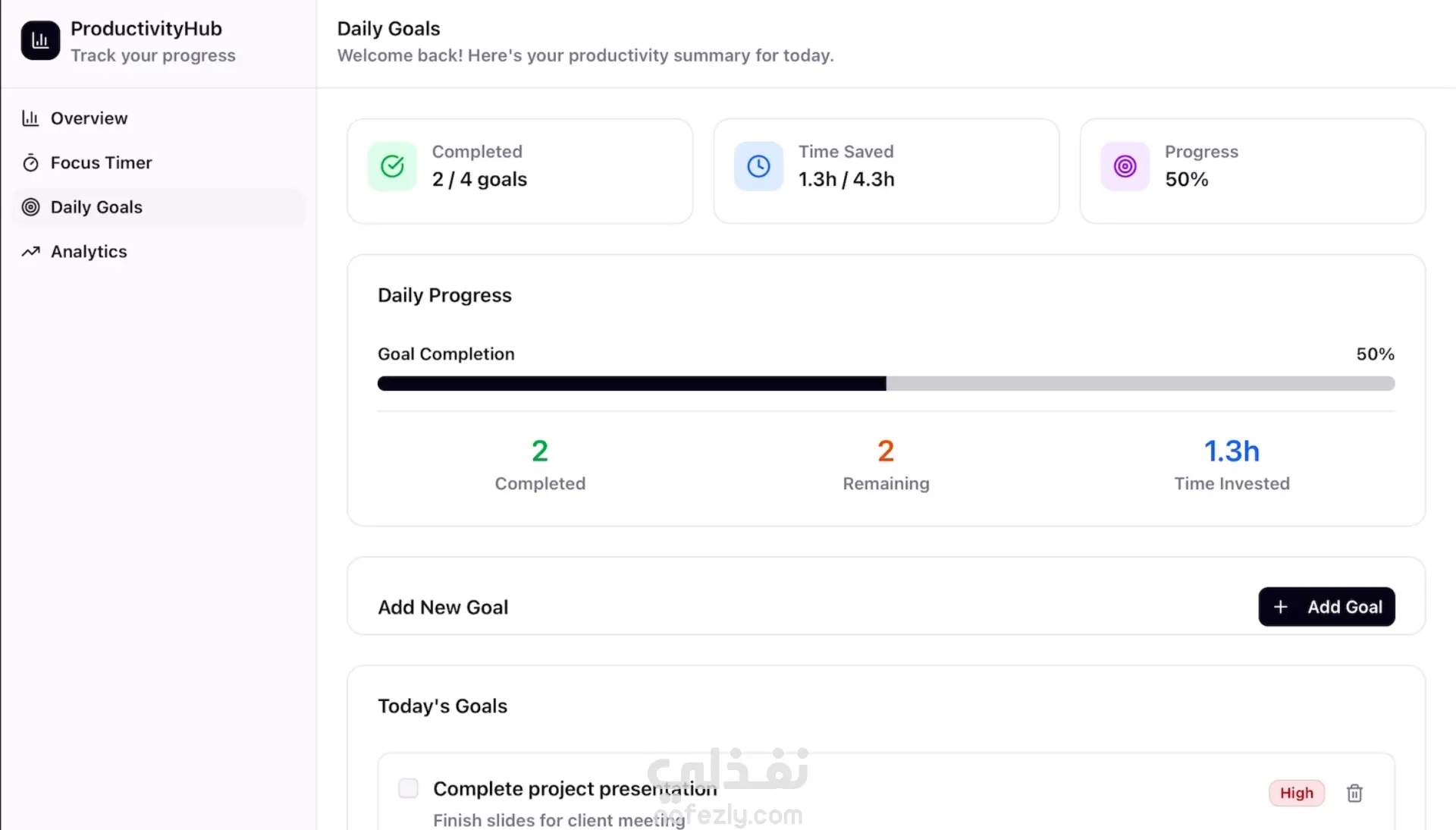Select the Complete project presentation goal title
Screen dimensions: 1456x830
[574, 789]
